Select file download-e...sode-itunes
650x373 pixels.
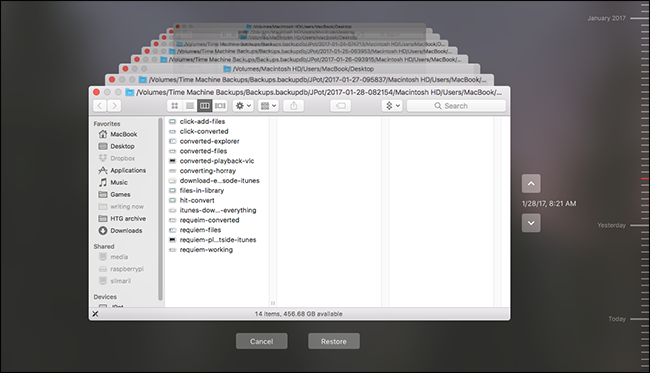tap(219, 181)
